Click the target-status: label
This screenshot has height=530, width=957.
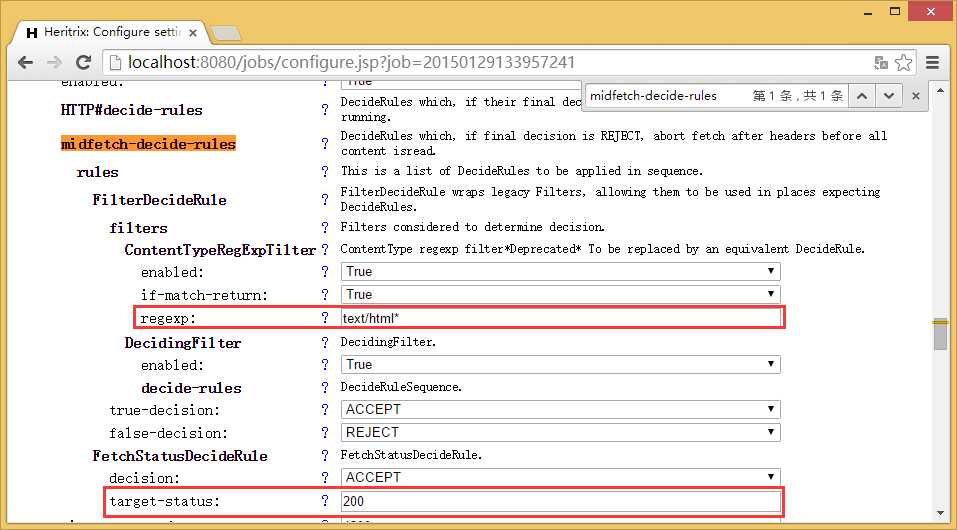[x=164, y=501]
